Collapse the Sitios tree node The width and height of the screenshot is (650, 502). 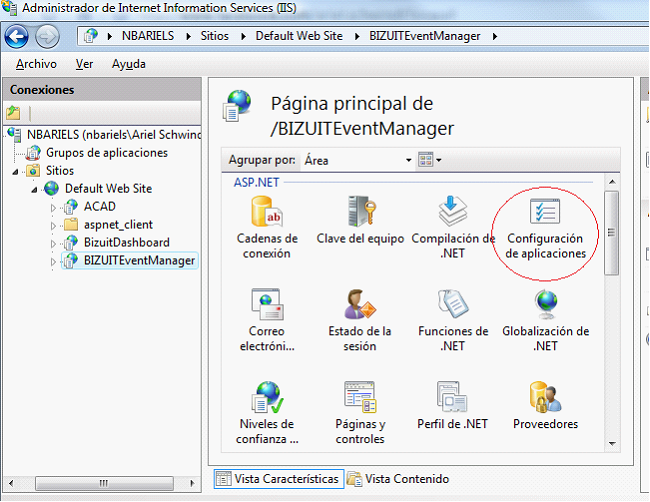point(15,171)
